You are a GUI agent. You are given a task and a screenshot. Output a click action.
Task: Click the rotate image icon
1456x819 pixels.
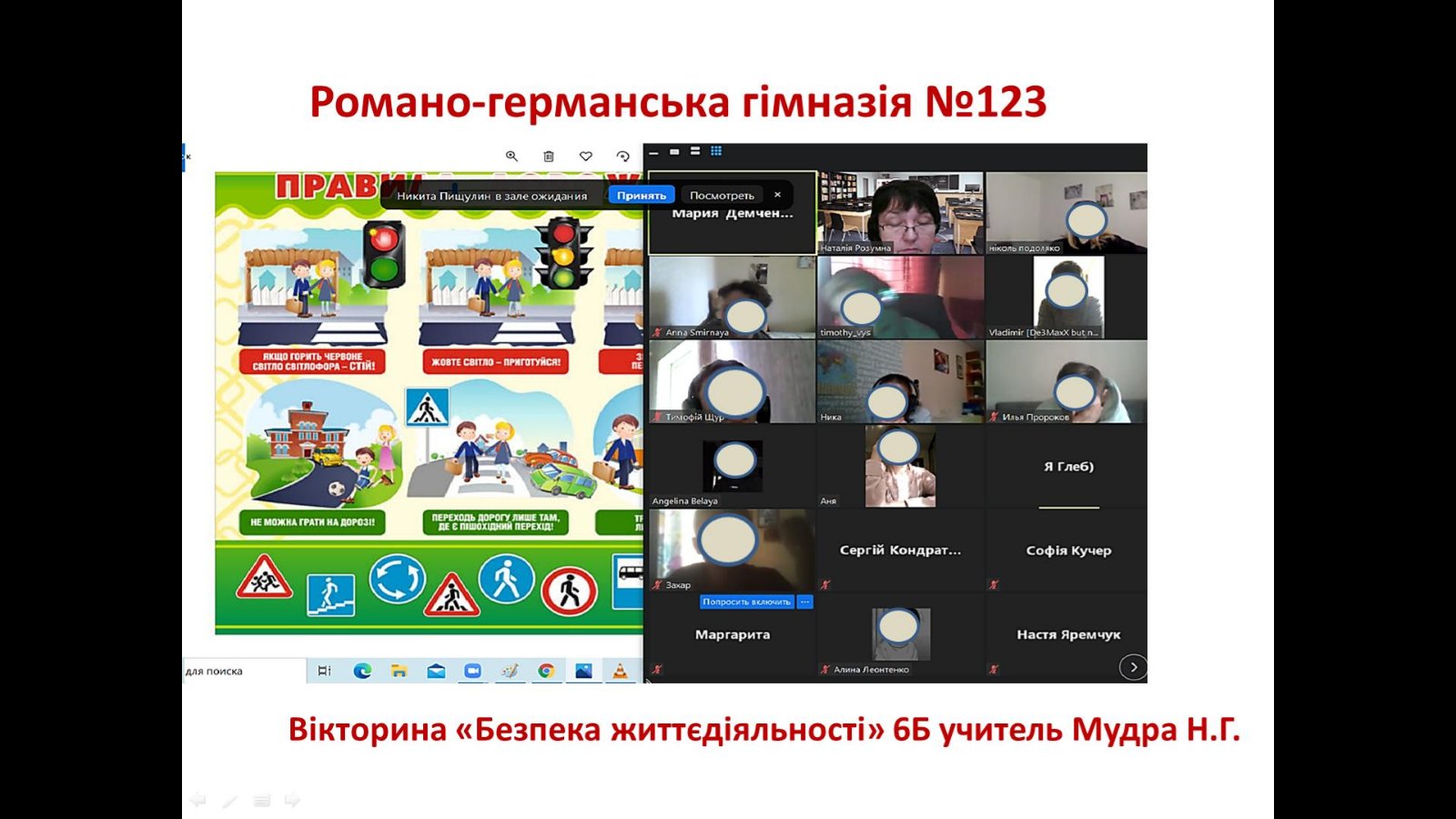coord(623,157)
